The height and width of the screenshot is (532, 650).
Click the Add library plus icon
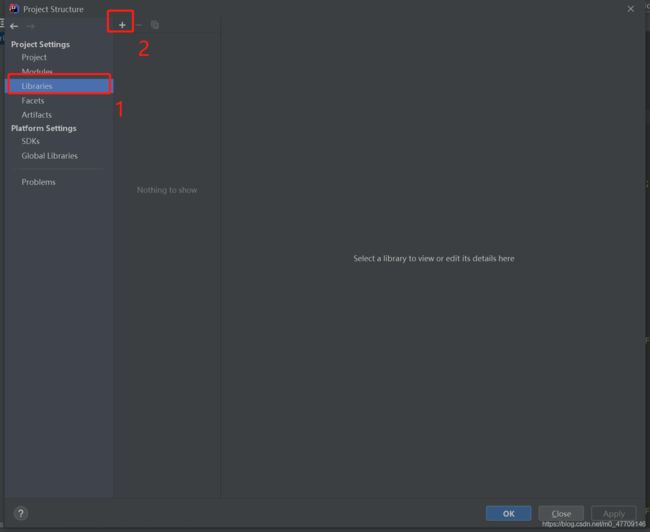[122, 25]
